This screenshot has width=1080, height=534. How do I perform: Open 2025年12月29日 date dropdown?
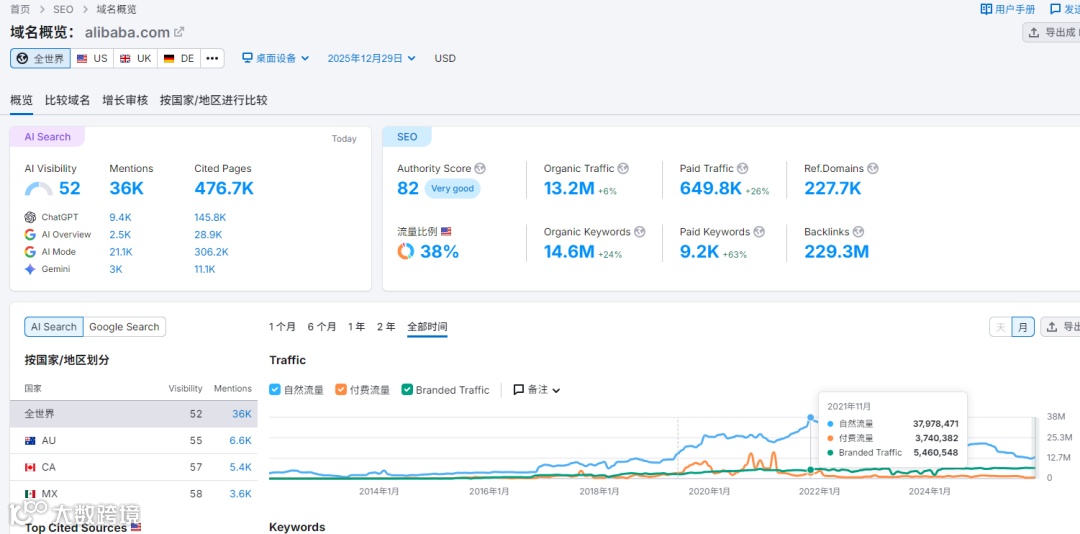372,59
